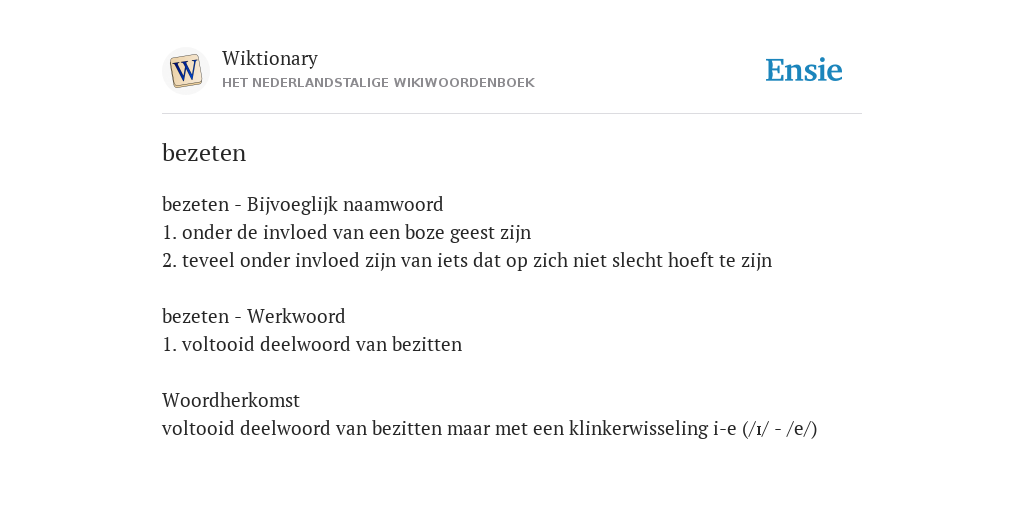Select the Wiktionary source title
The image size is (1024, 512).
(270, 58)
